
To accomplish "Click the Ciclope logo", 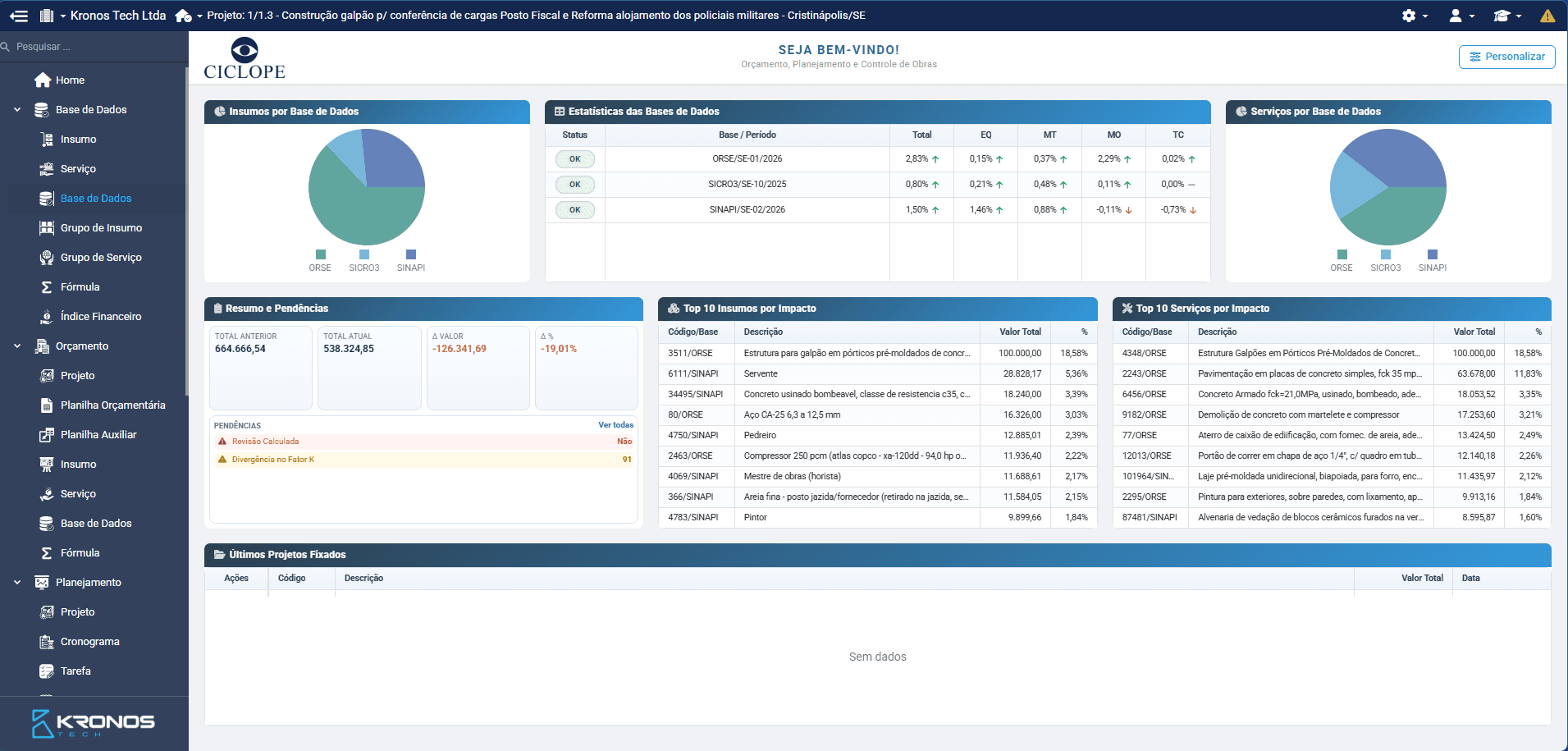I will [x=245, y=58].
